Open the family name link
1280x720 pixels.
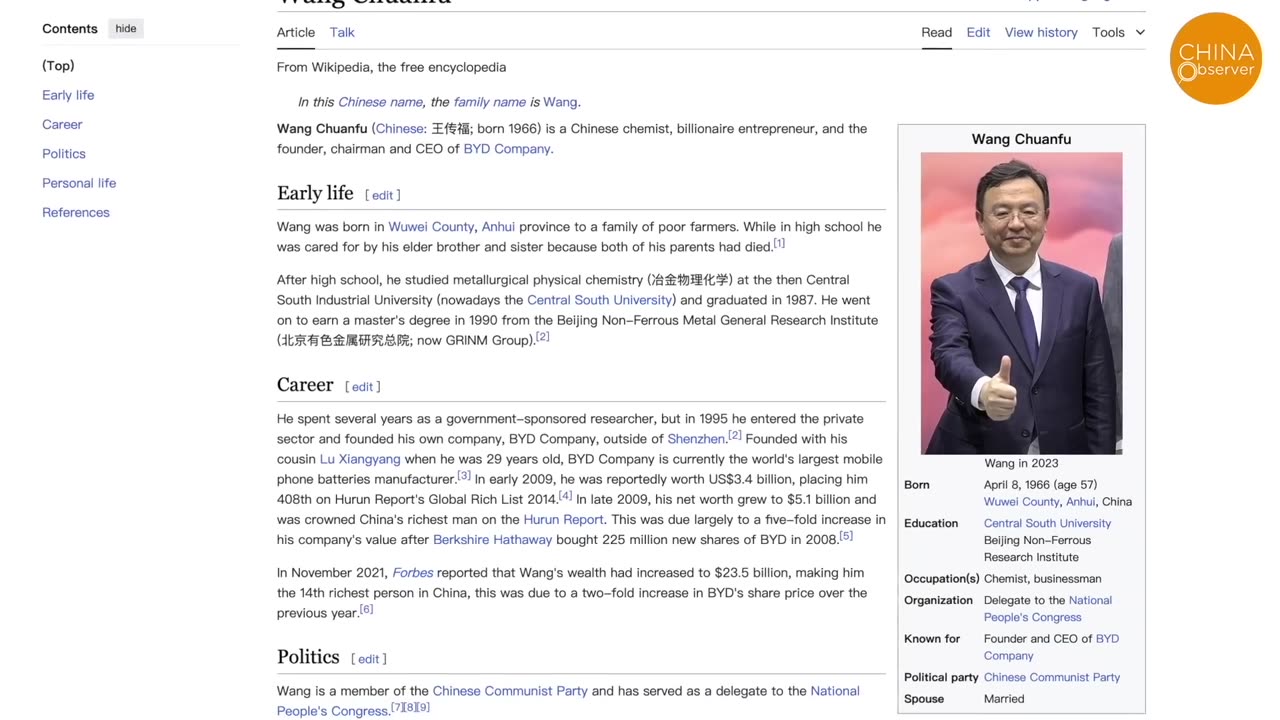coord(489,102)
